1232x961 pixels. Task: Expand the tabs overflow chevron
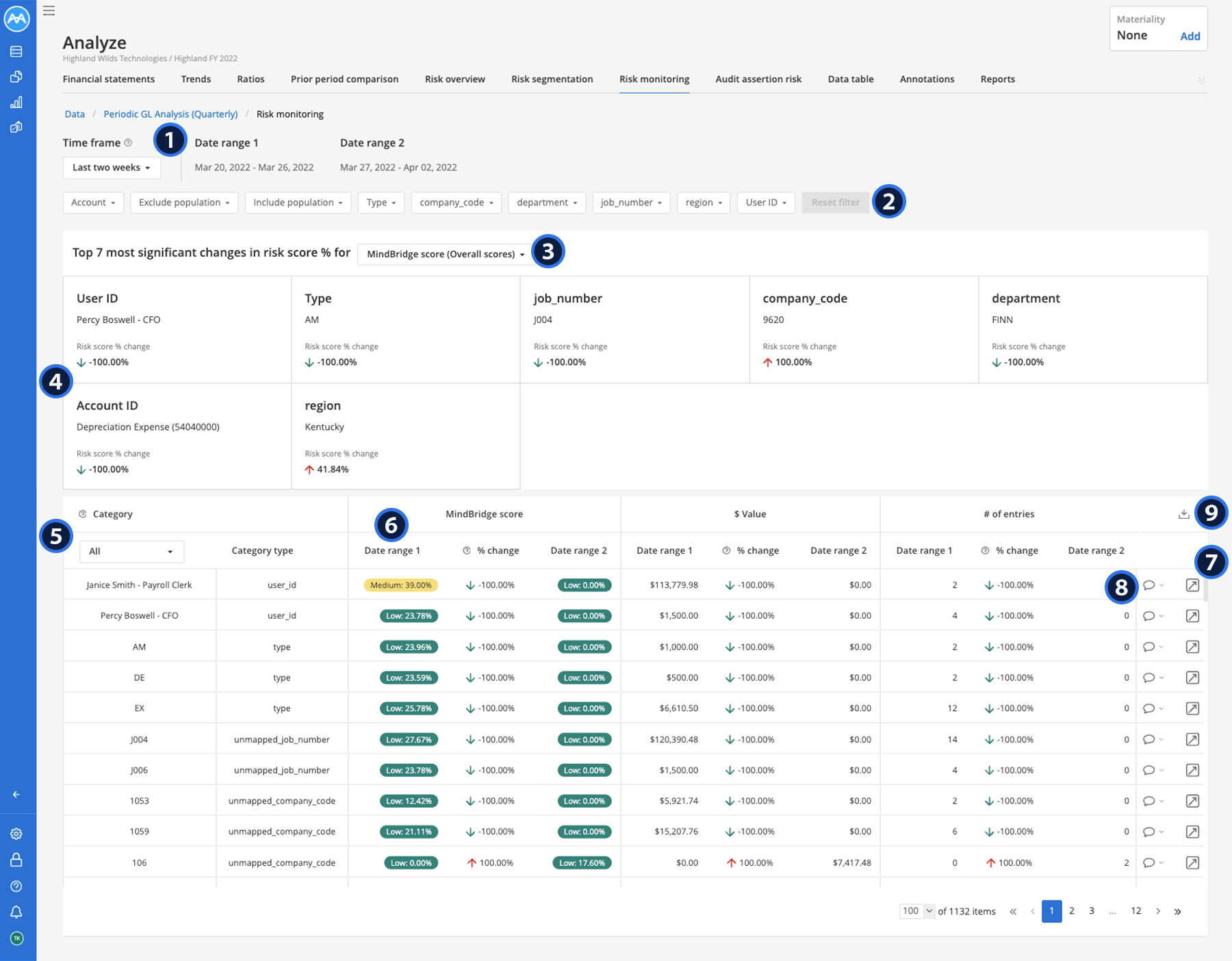tap(1201, 80)
